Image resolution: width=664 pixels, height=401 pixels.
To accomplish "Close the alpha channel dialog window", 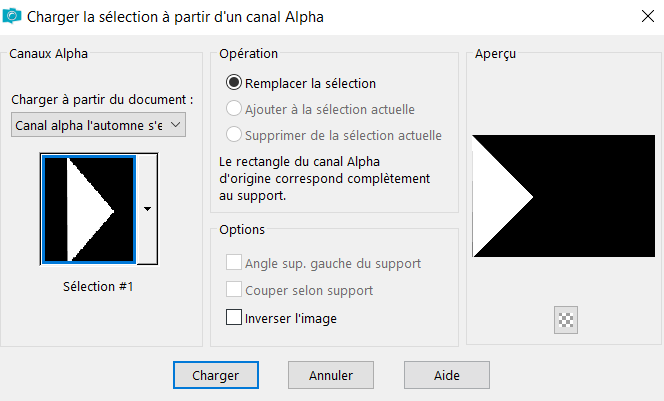I will click(647, 17).
